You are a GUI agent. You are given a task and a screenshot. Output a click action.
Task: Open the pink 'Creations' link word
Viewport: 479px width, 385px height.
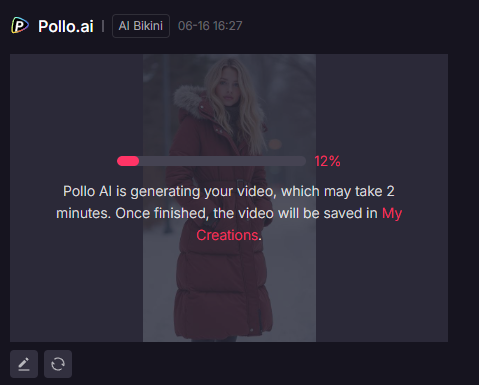(x=227, y=235)
